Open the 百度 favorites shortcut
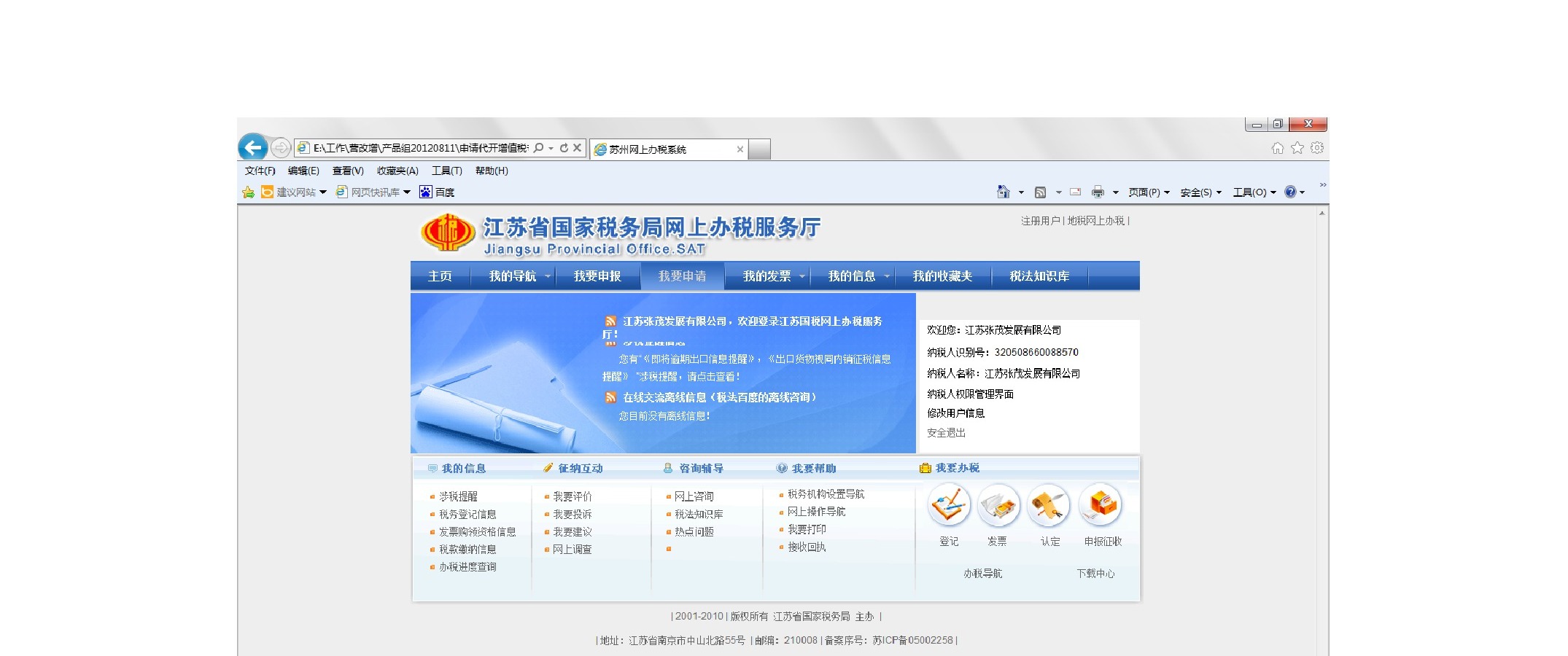 [436, 192]
